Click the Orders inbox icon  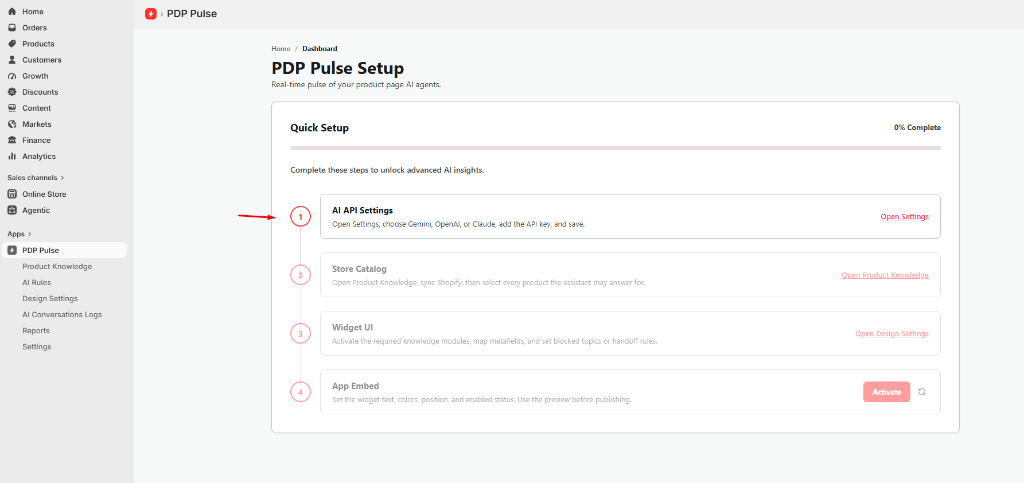point(12,28)
